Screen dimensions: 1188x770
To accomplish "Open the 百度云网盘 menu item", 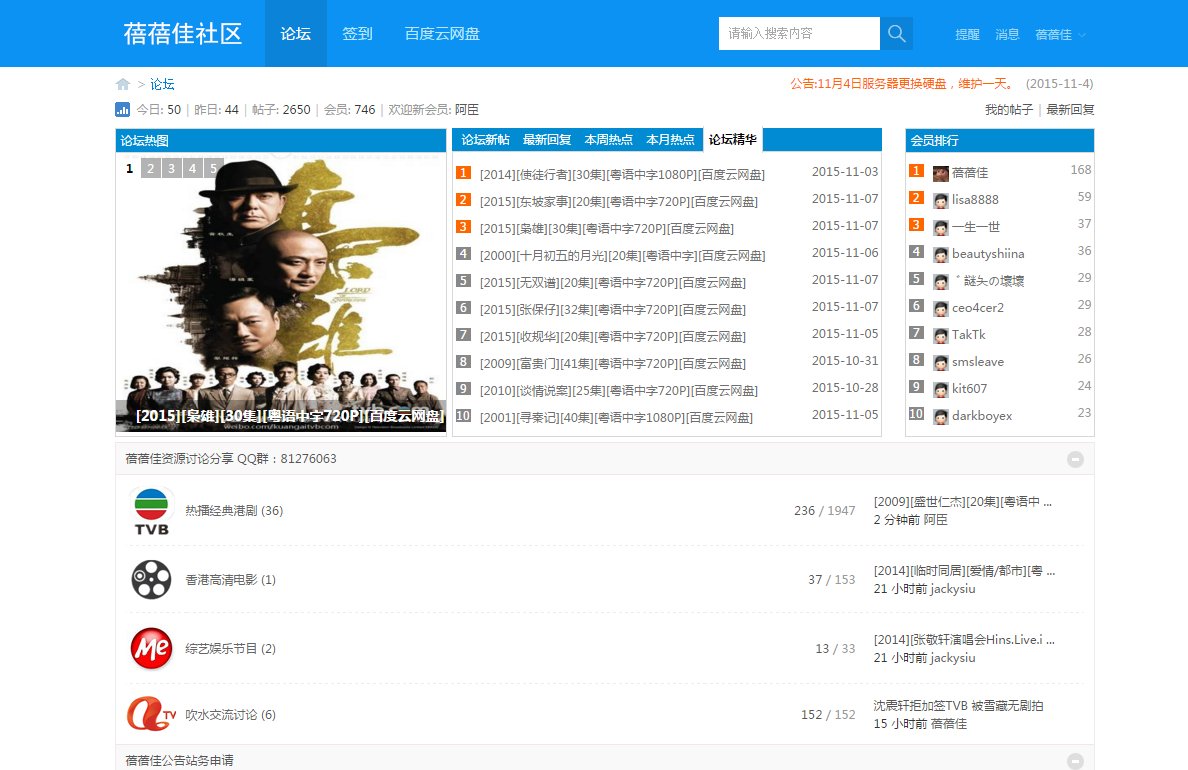I will coord(441,33).
